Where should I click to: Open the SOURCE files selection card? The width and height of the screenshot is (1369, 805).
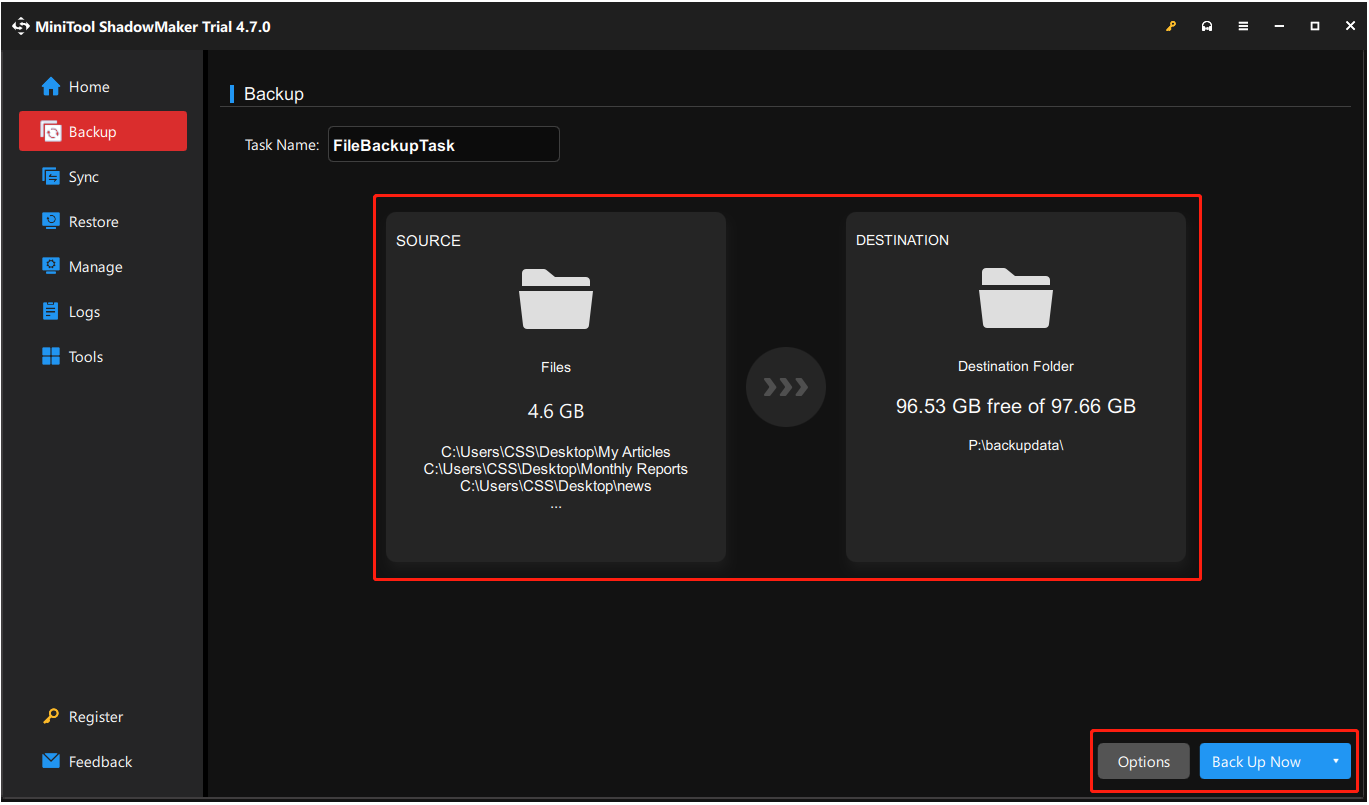tap(556, 385)
